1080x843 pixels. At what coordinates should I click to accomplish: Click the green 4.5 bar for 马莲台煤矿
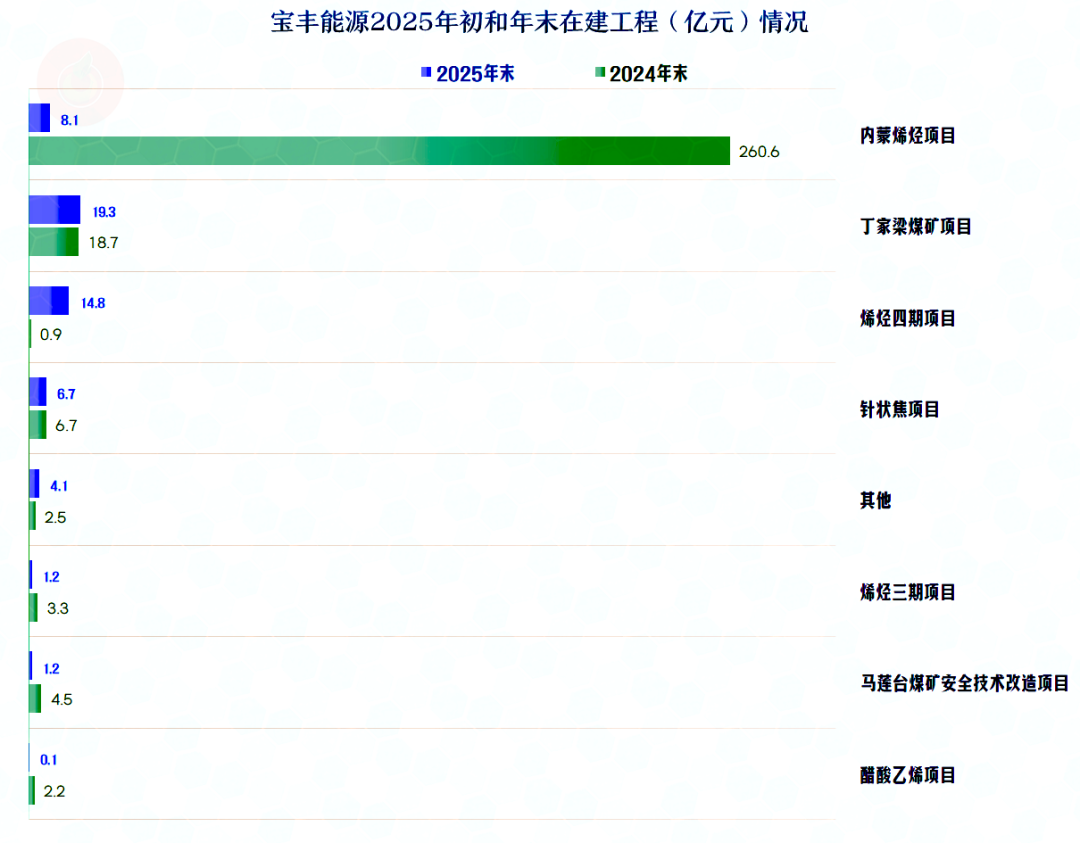(x=35, y=698)
